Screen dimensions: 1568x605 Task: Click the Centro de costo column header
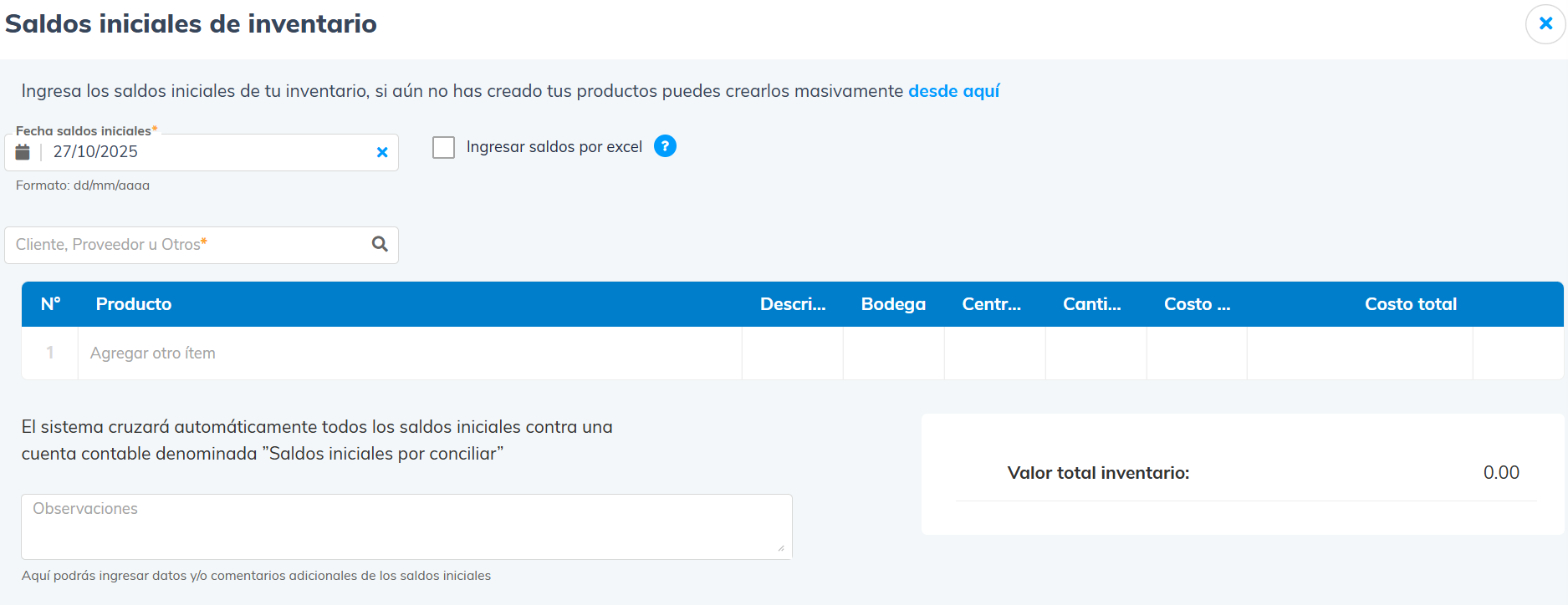coord(991,304)
